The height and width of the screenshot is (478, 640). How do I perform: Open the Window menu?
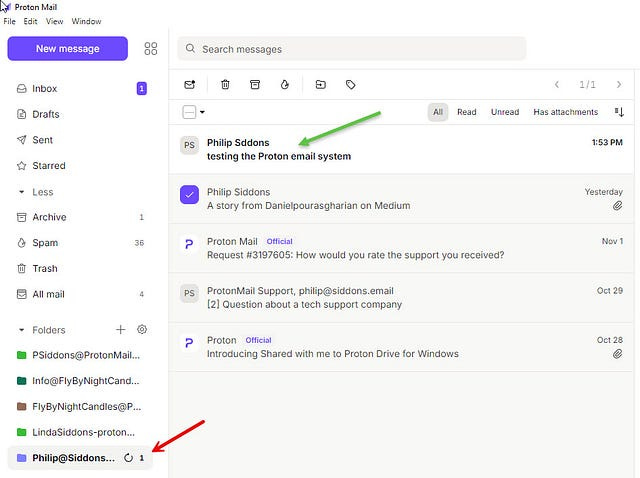[86, 21]
